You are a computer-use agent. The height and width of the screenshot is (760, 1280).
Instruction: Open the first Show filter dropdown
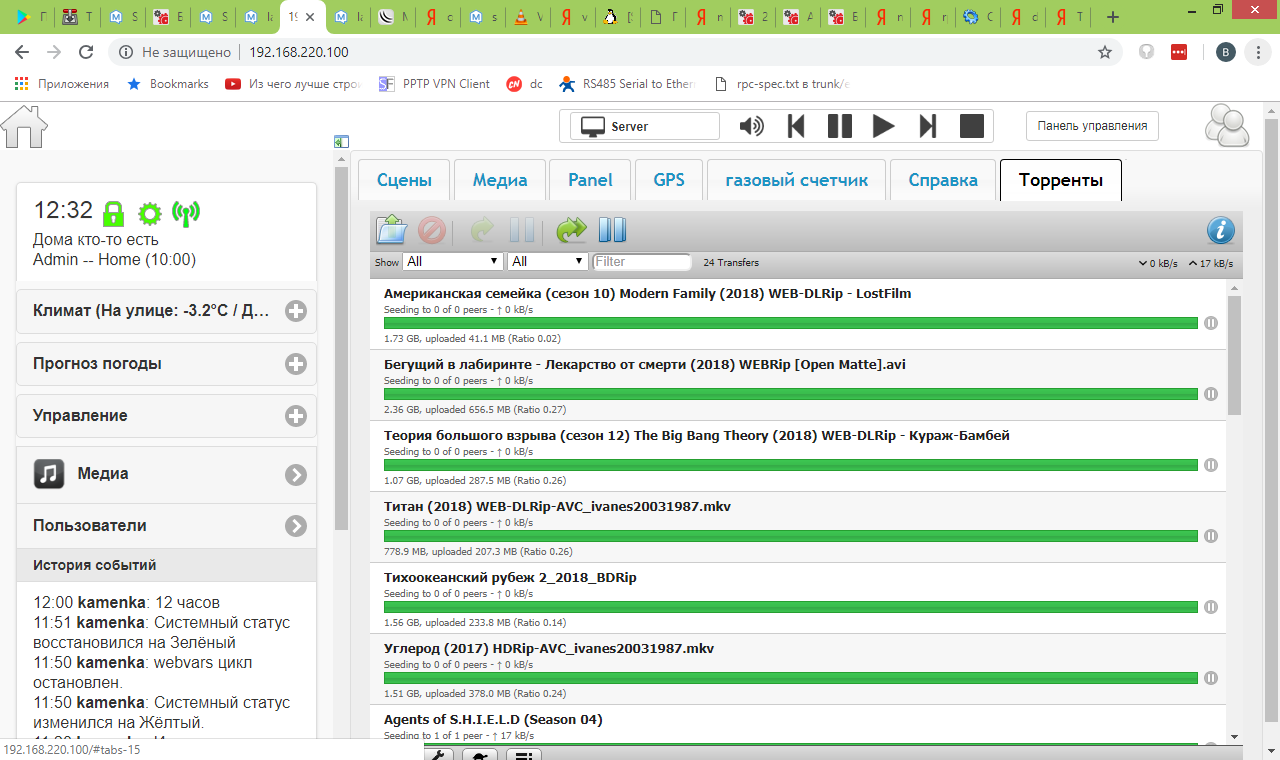[452, 262]
